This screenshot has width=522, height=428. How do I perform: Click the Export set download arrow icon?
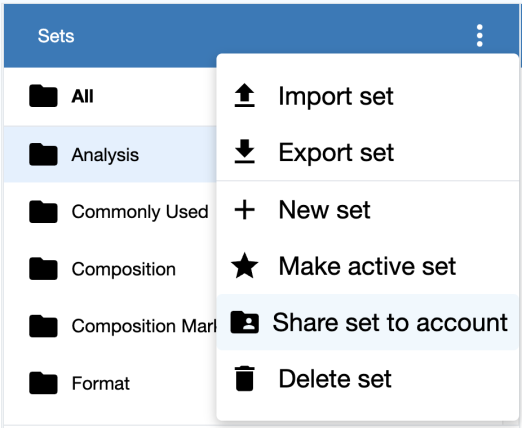click(244, 152)
